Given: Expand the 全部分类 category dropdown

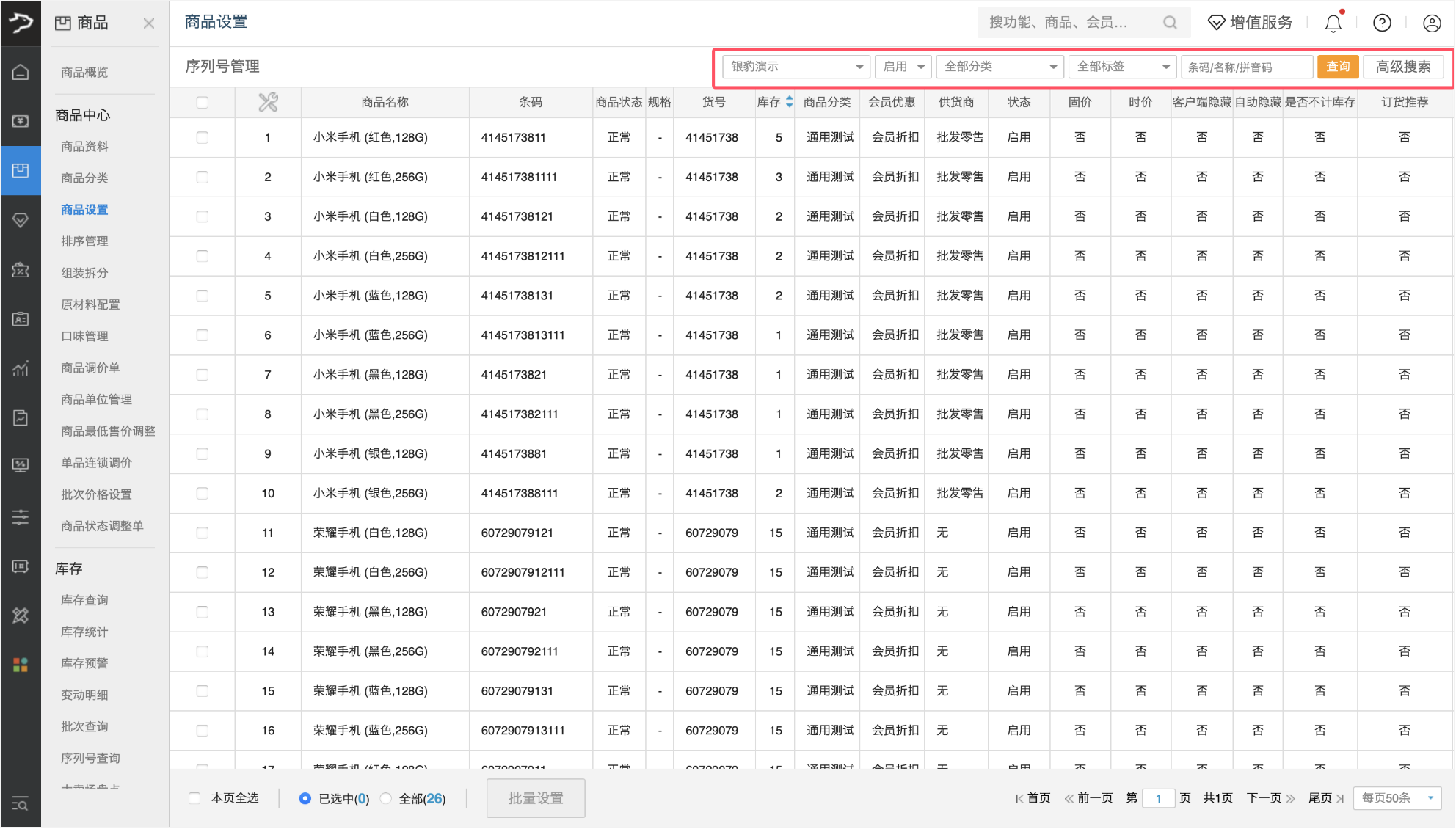Looking at the screenshot, I should [1000, 67].
